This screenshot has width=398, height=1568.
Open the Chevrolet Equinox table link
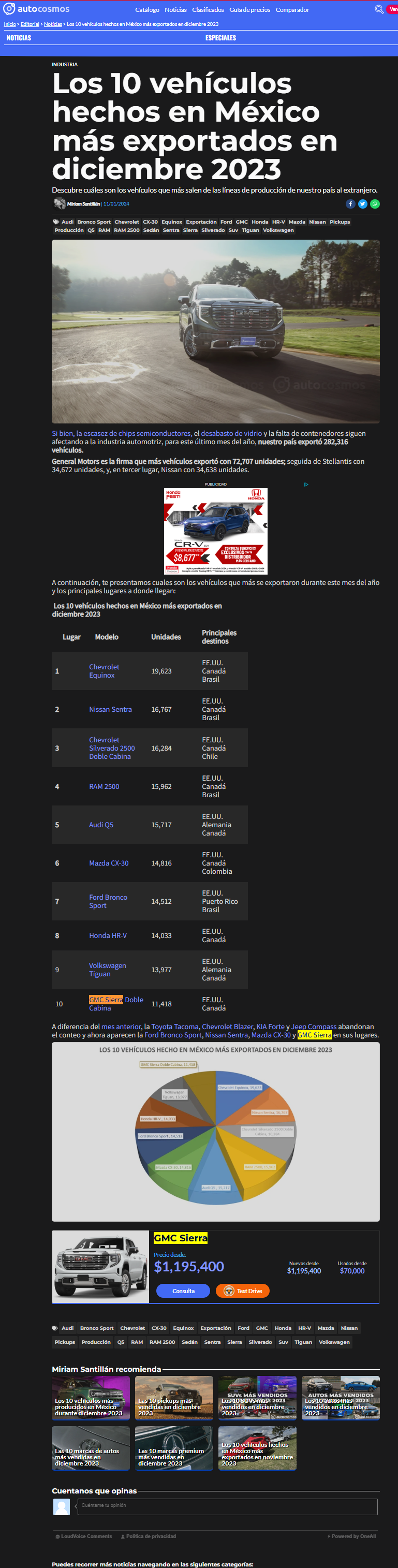[104, 671]
